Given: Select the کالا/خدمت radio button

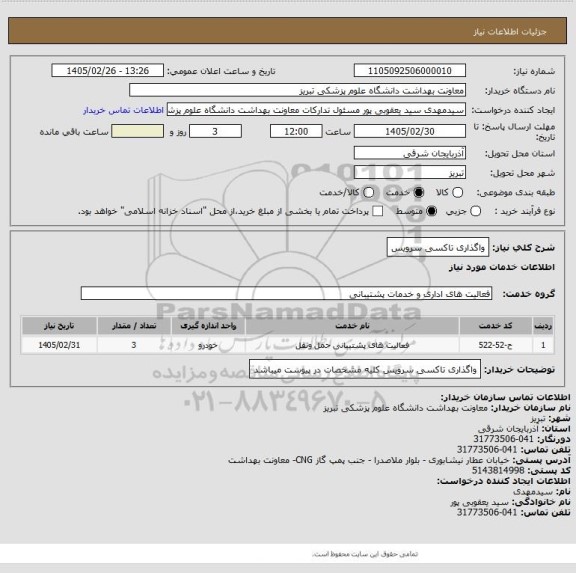Looking at the screenshot, I should 368,192.
